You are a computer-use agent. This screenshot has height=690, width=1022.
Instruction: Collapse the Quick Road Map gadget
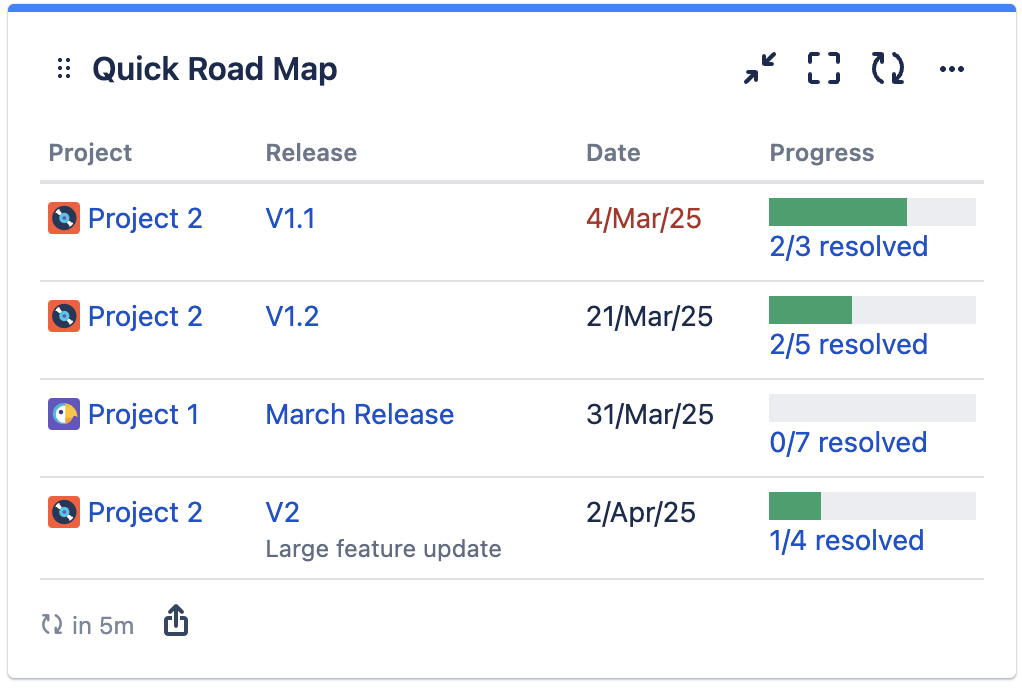point(758,68)
